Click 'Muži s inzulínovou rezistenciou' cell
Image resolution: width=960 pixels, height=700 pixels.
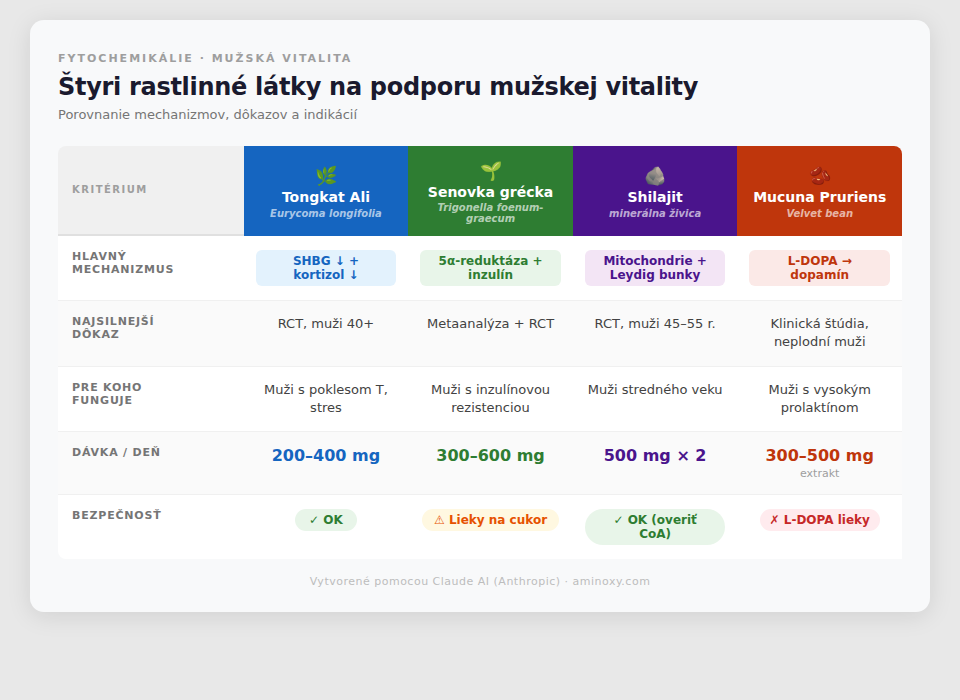point(490,399)
